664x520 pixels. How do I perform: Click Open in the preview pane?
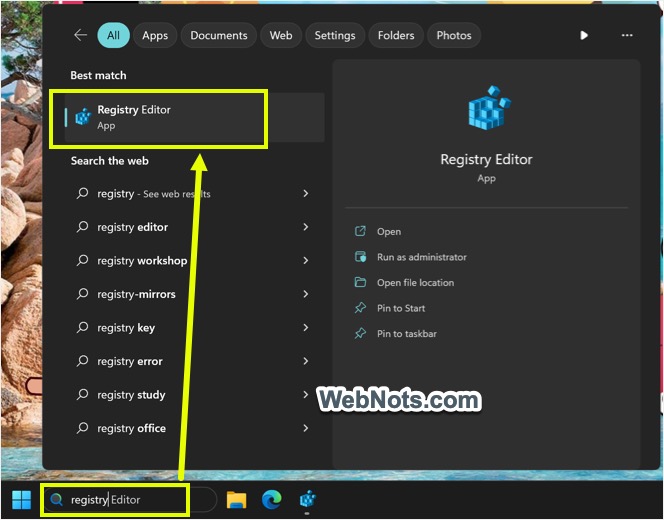click(389, 232)
